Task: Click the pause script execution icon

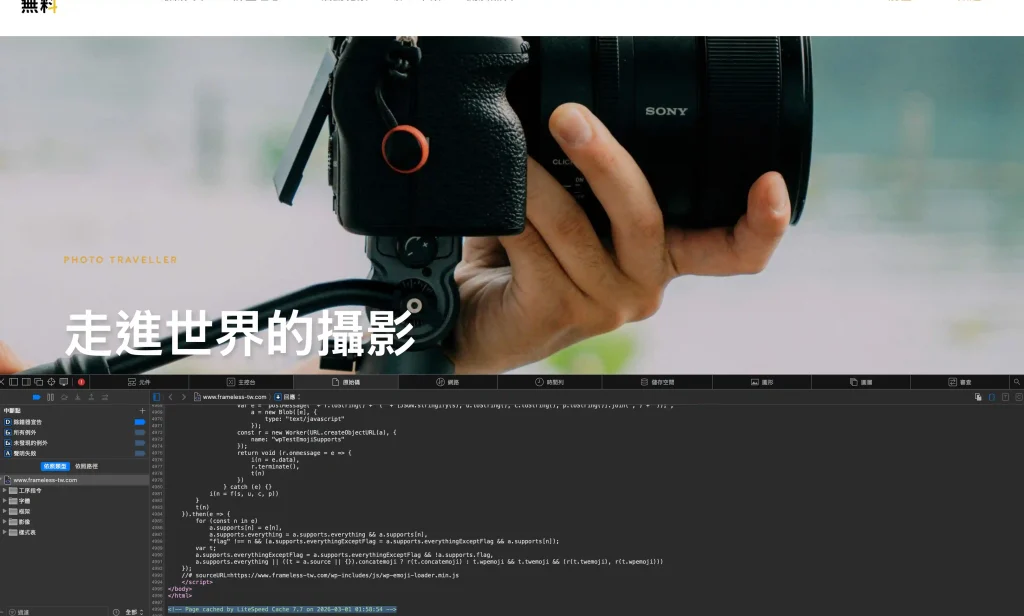Action: 50,397
